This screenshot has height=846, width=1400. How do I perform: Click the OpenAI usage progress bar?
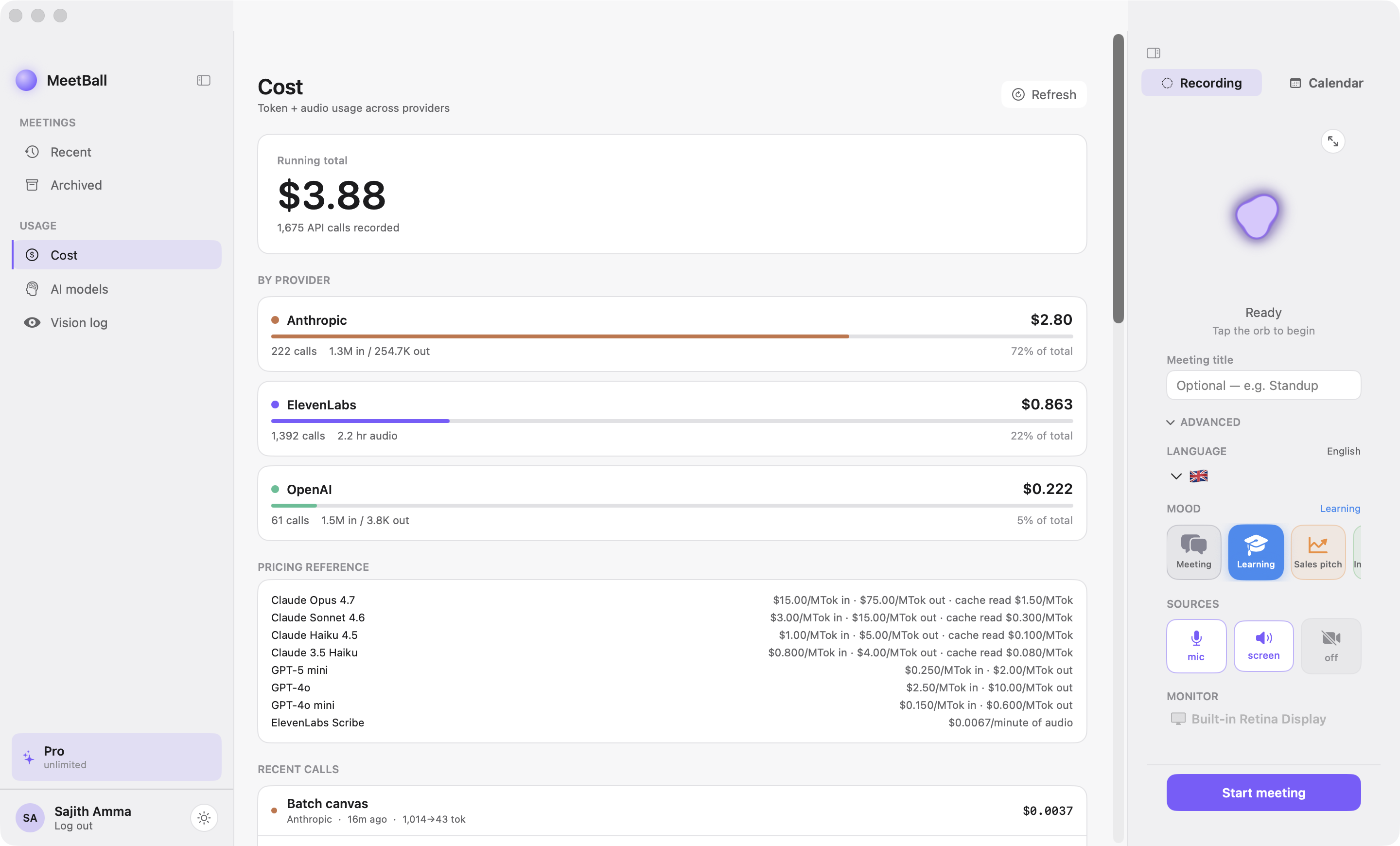pos(672,506)
